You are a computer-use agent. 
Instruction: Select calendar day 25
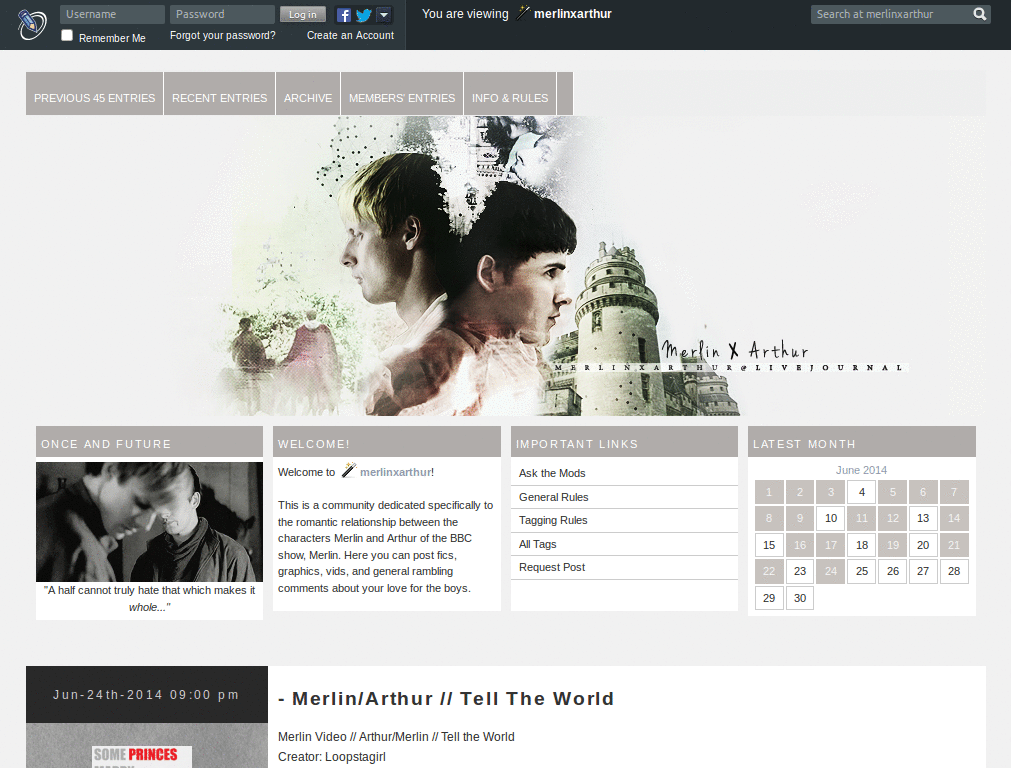(861, 571)
